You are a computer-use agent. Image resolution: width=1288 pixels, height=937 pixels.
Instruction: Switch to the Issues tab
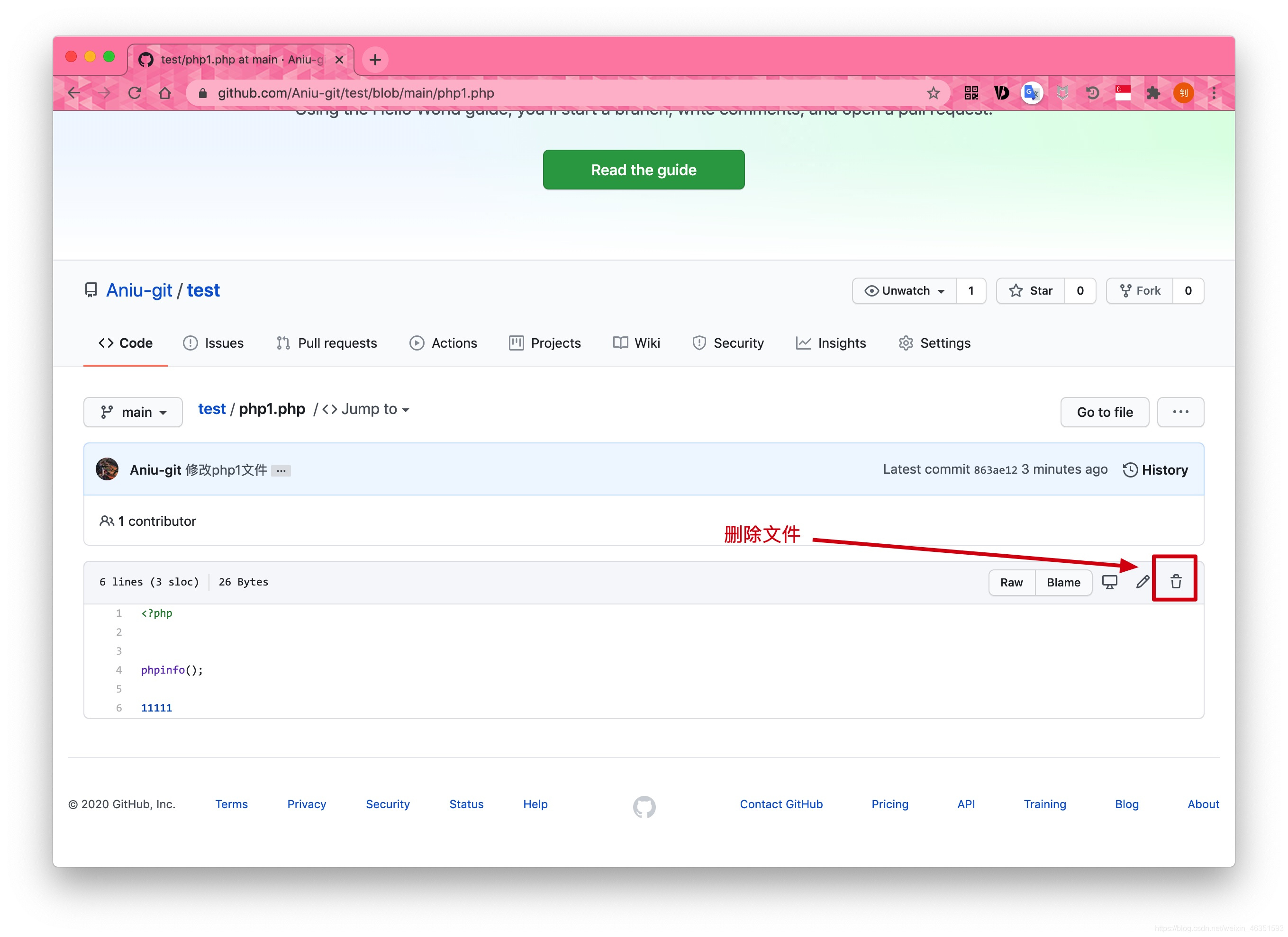tap(213, 343)
